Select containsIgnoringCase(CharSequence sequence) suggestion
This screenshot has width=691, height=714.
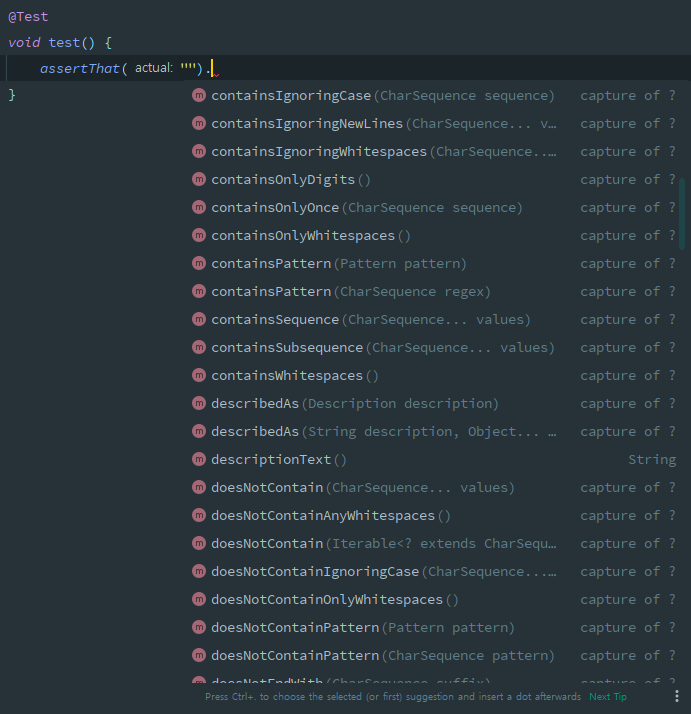(433, 96)
